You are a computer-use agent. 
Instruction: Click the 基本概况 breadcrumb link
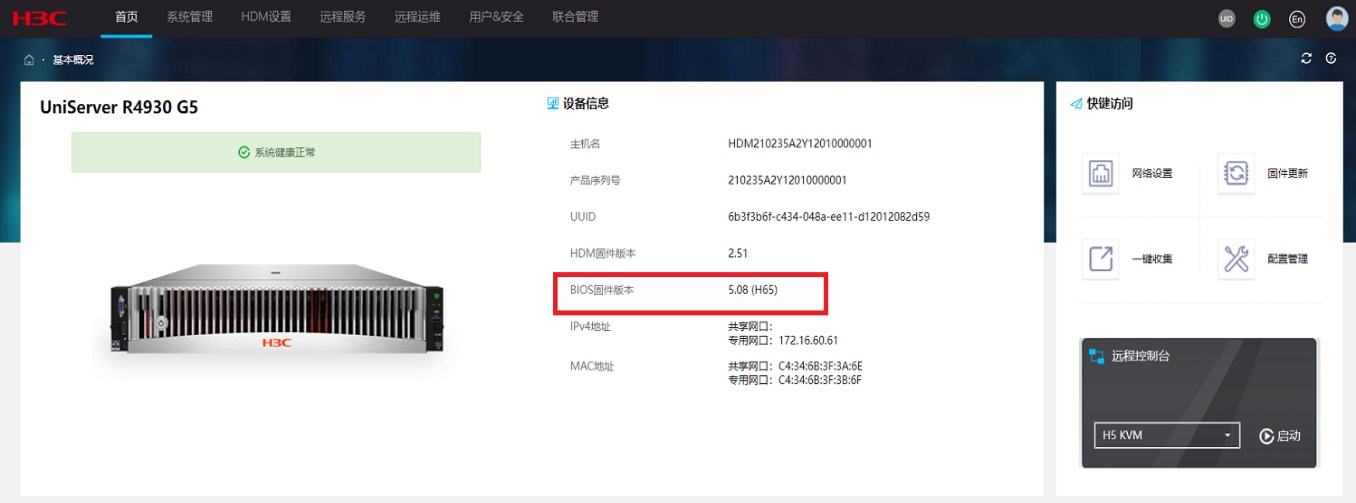tap(73, 60)
